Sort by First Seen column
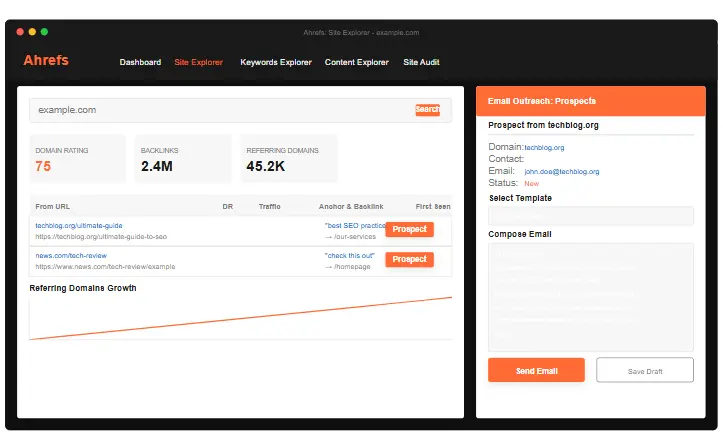This screenshot has width=723, height=438. pyautogui.click(x=433, y=207)
